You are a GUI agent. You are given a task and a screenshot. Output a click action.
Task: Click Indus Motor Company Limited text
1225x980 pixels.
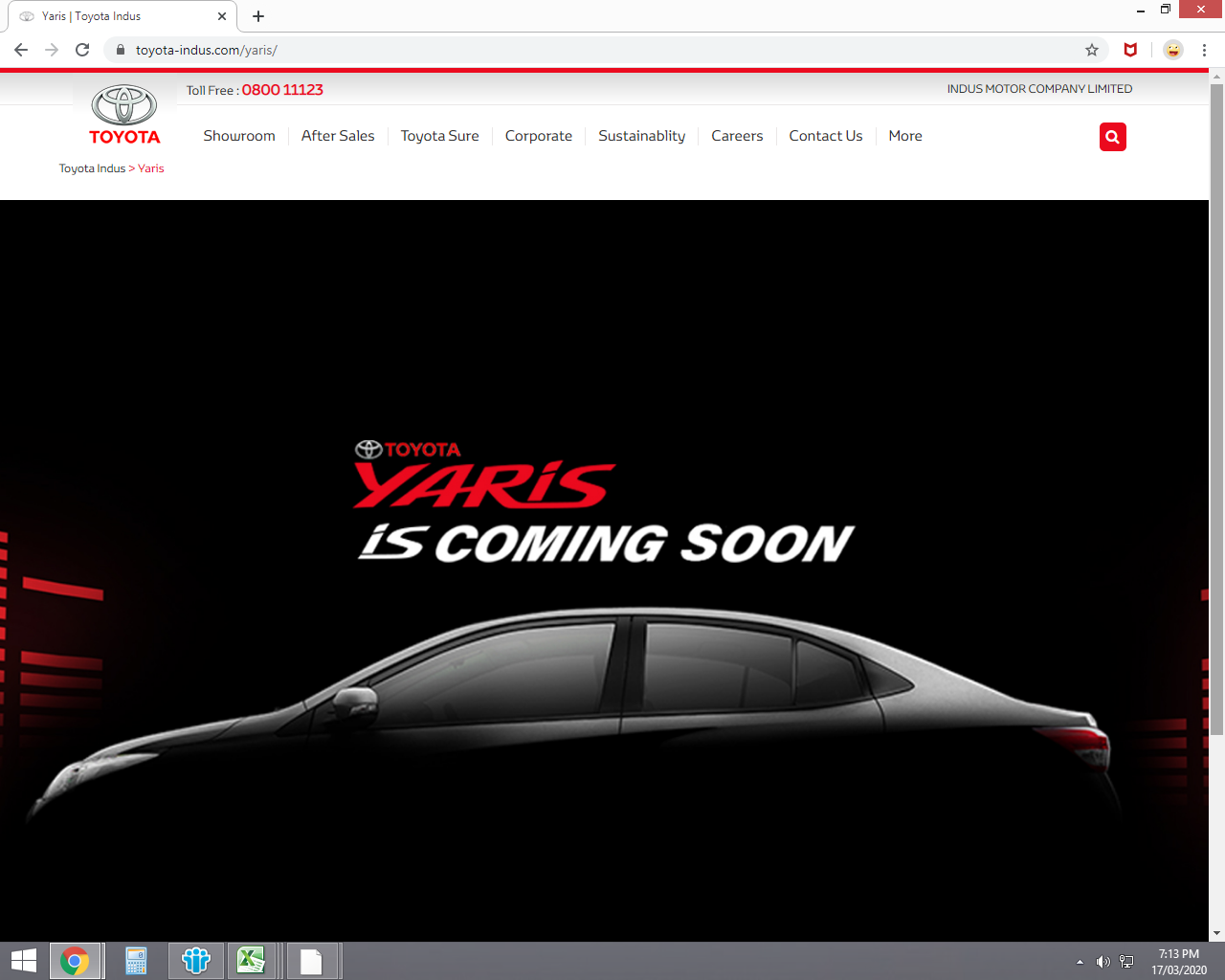1039,89
